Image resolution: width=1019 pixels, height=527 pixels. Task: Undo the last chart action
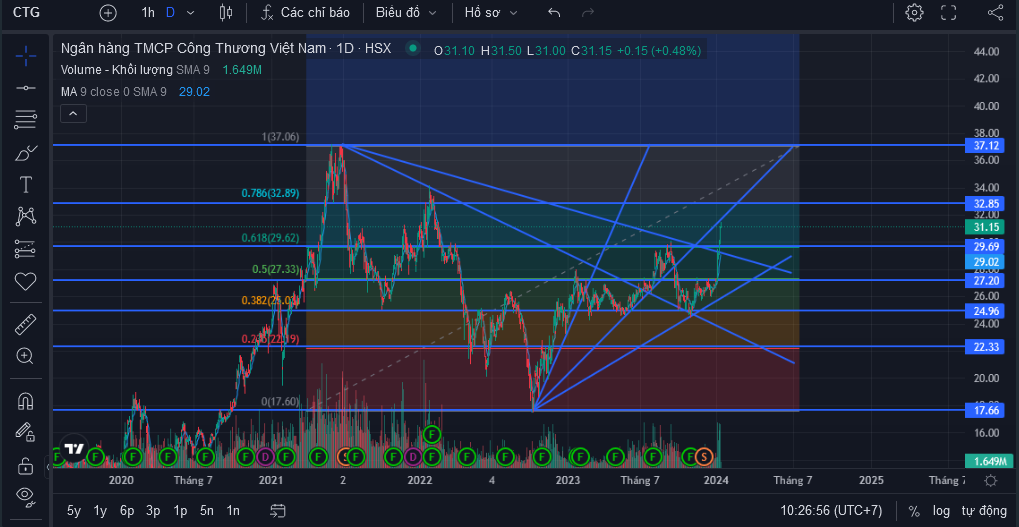click(554, 12)
